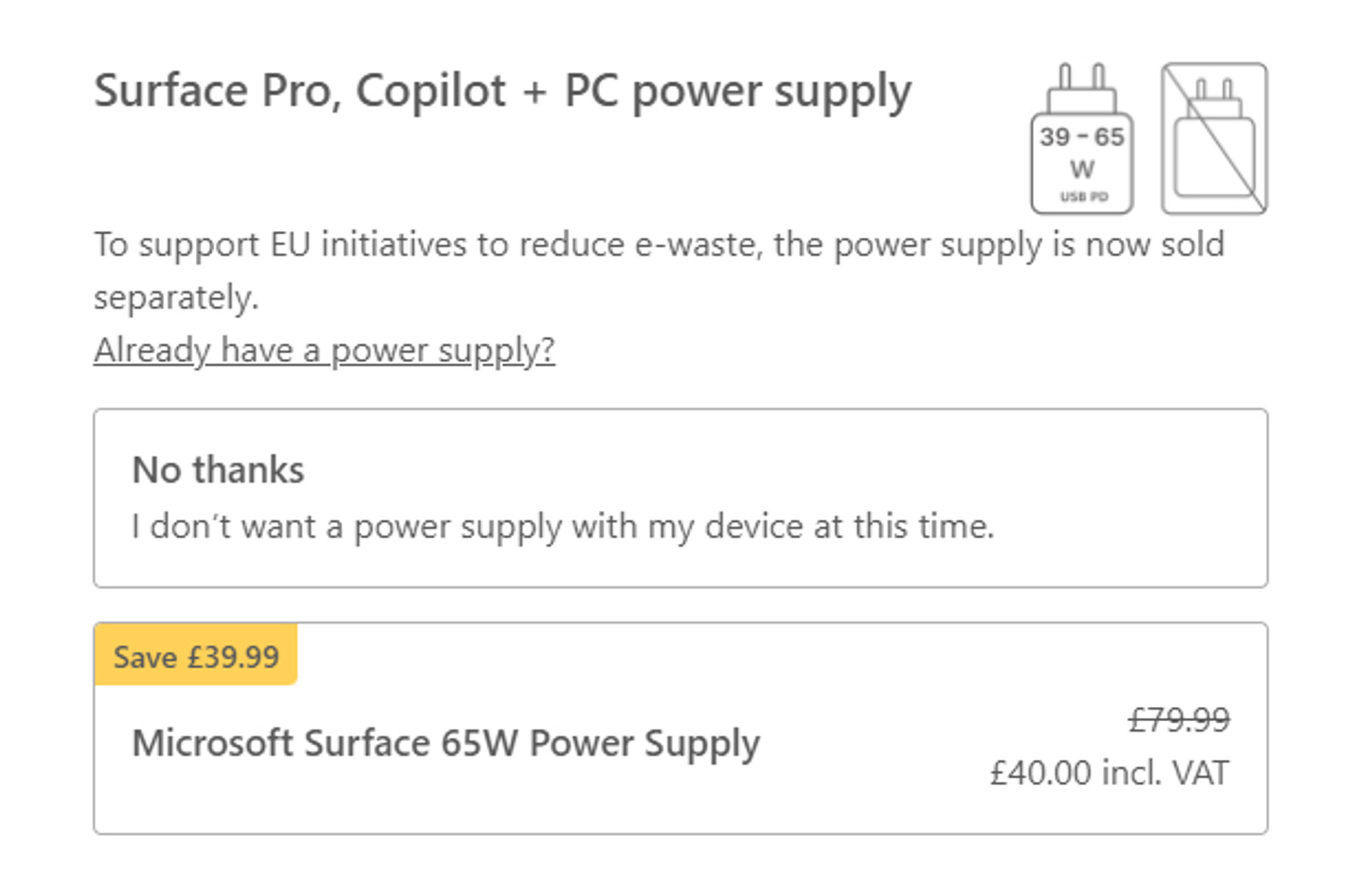Click the USB PD label on charger icon
Image resolution: width=1372 pixels, height=872 pixels.
(1083, 197)
